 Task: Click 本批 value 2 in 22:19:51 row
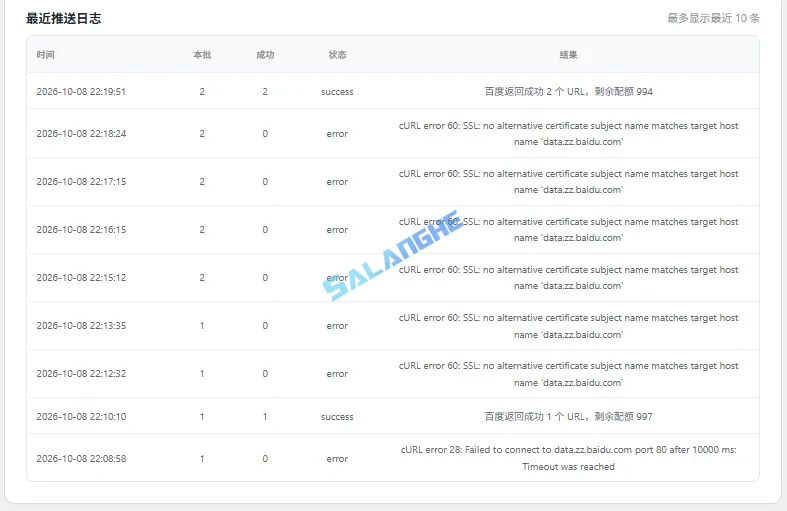tap(202, 91)
